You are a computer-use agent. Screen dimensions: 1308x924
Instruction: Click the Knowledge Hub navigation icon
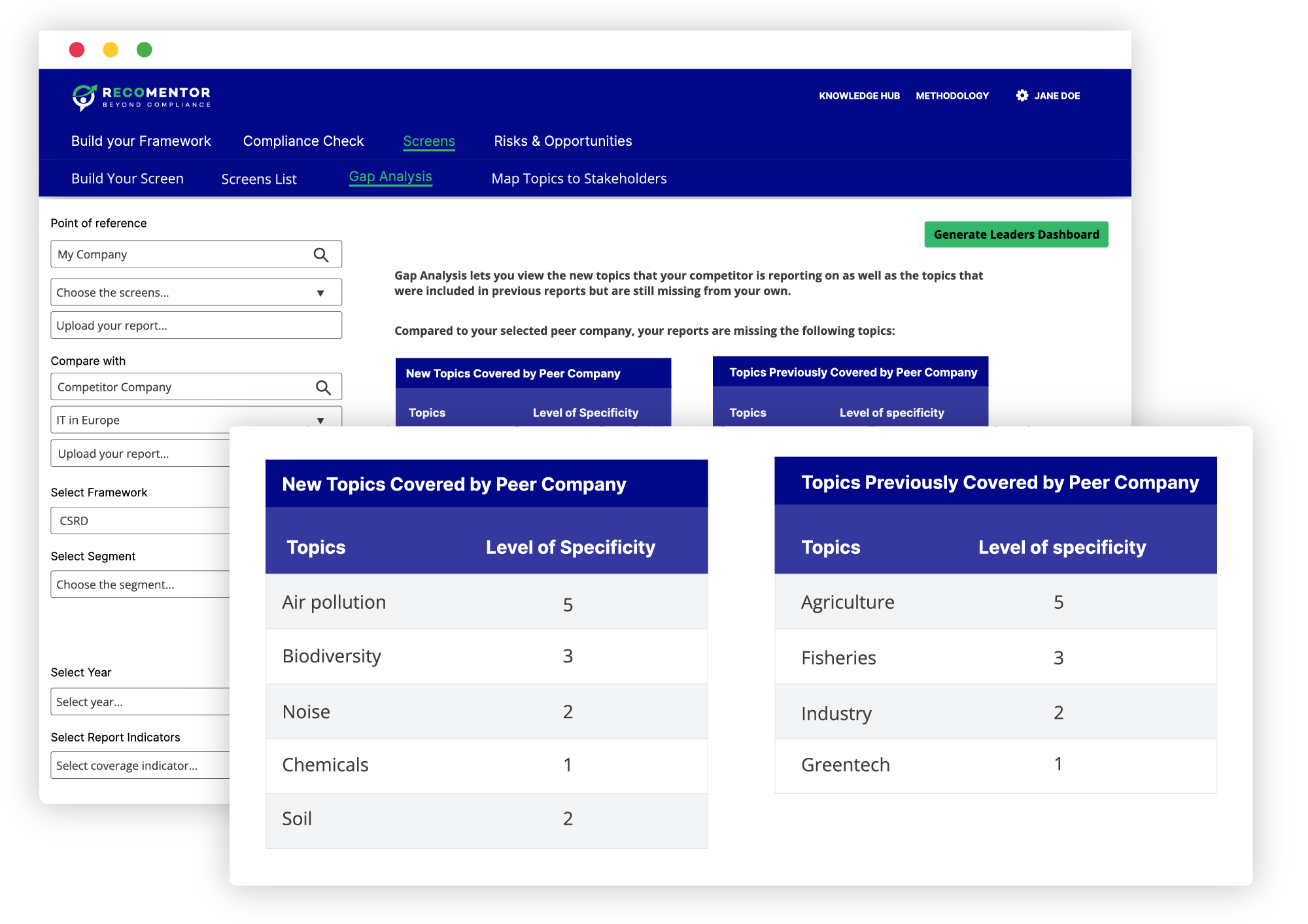[857, 95]
